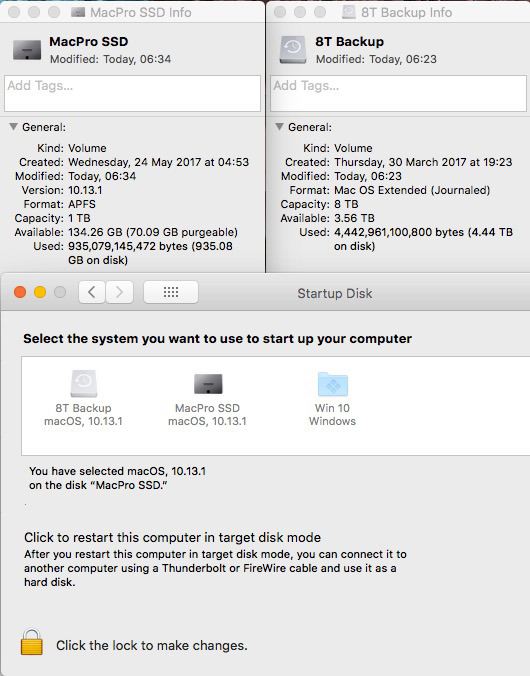The width and height of the screenshot is (530, 676).
Task: Click Capacity value "1 TB"
Action: [79, 218]
